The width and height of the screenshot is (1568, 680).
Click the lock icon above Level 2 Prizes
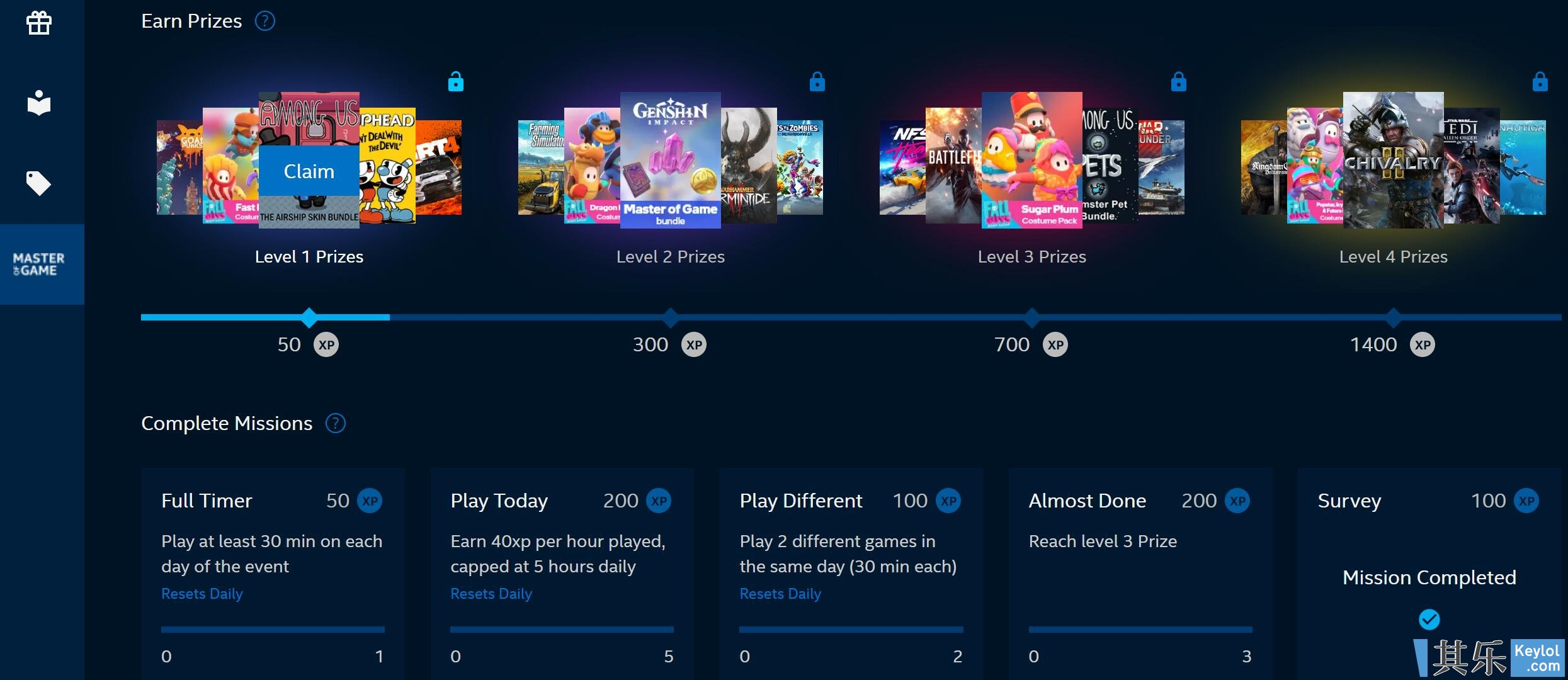coord(817,82)
